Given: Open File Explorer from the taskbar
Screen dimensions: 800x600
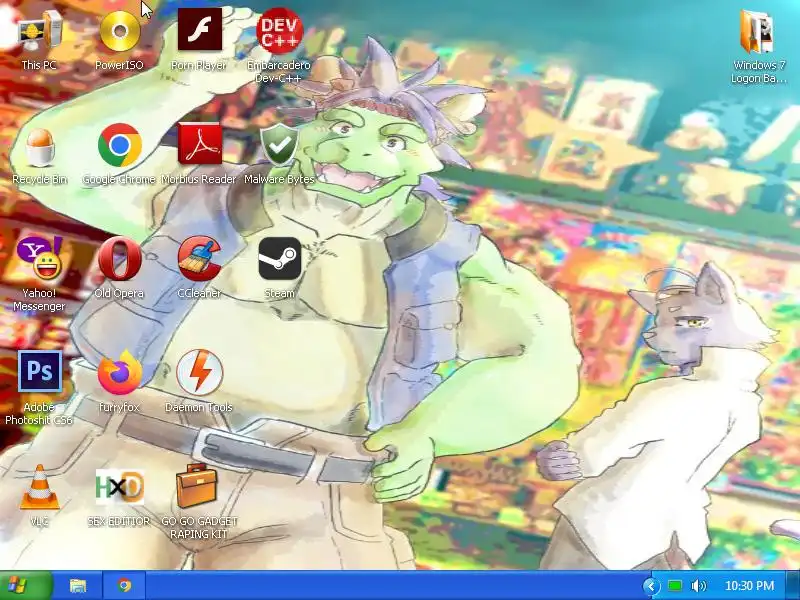Looking at the screenshot, I should (78, 585).
